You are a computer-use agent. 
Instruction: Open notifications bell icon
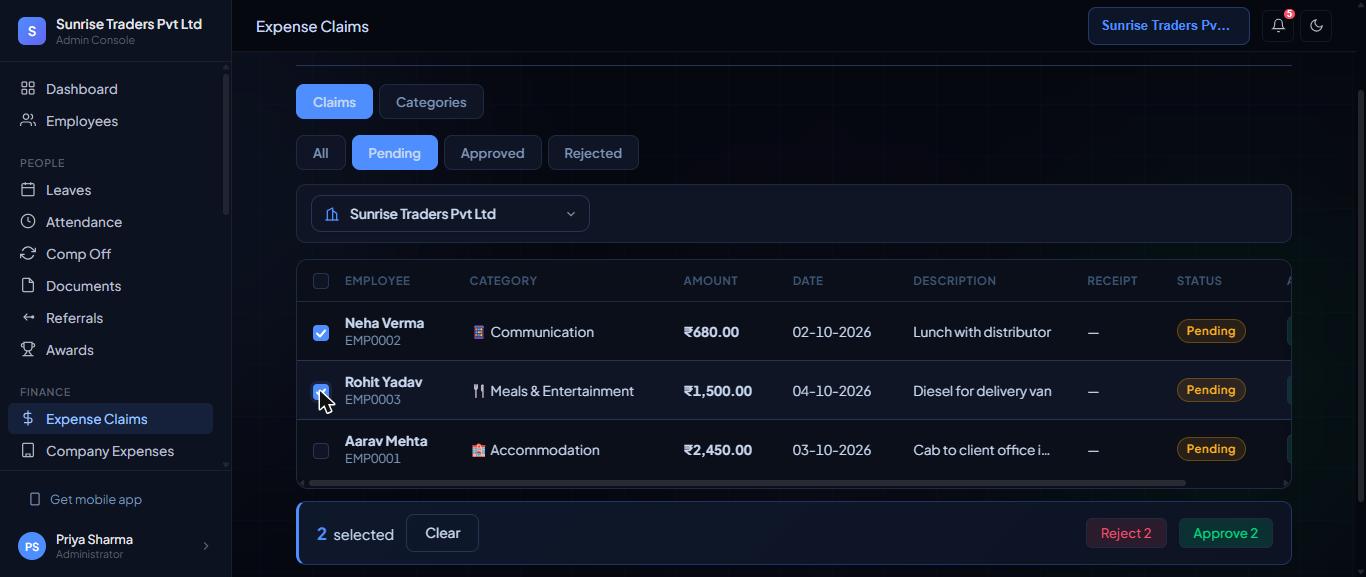[1278, 26]
